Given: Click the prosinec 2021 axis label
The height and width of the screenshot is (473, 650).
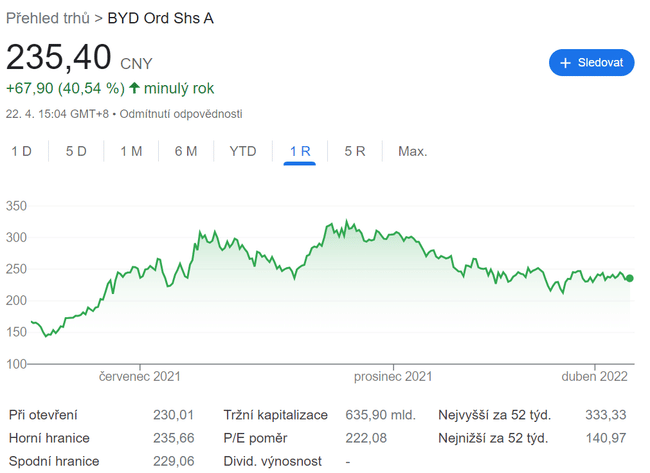Looking at the screenshot, I should 393,377.
